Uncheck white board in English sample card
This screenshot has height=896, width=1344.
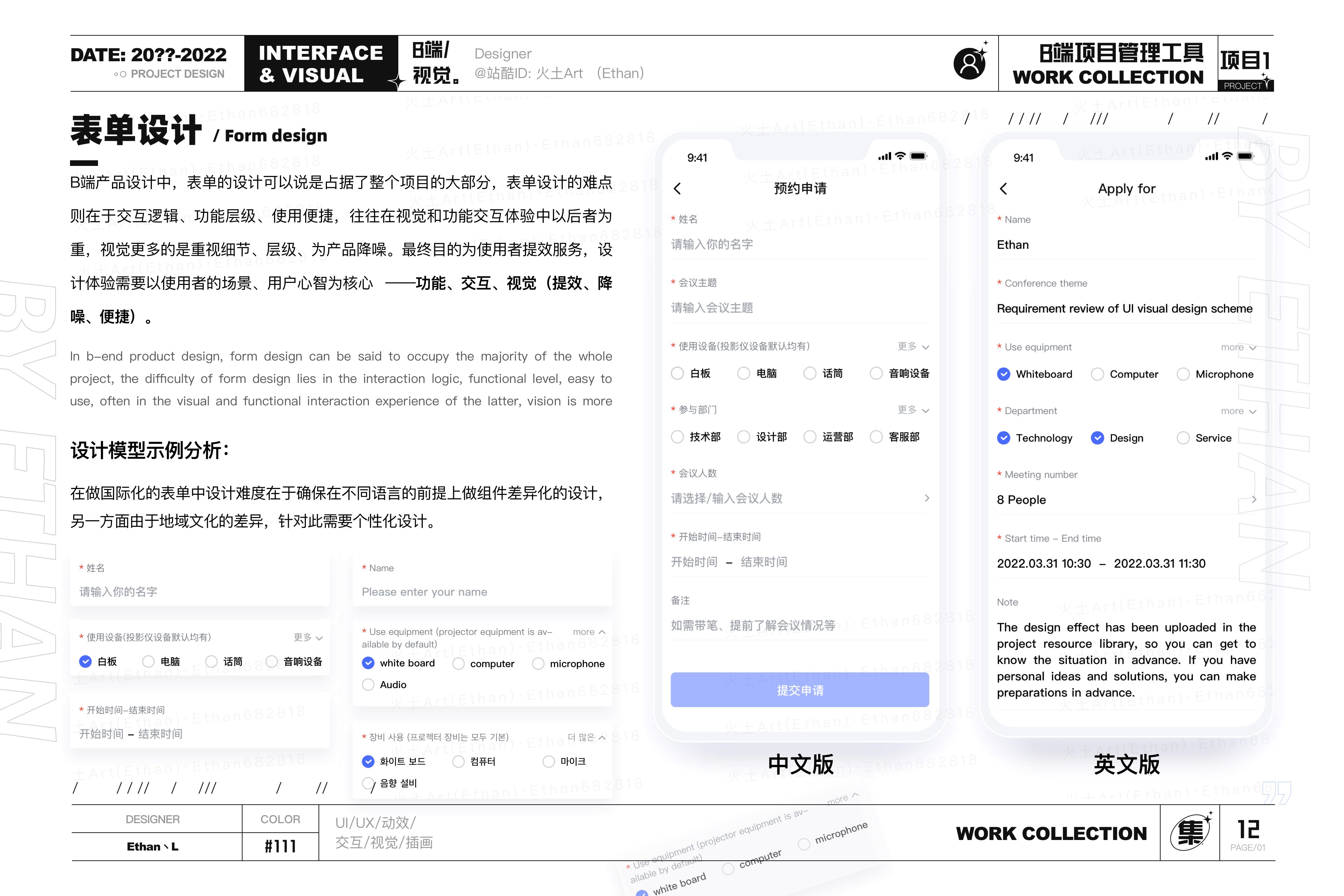(369, 663)
